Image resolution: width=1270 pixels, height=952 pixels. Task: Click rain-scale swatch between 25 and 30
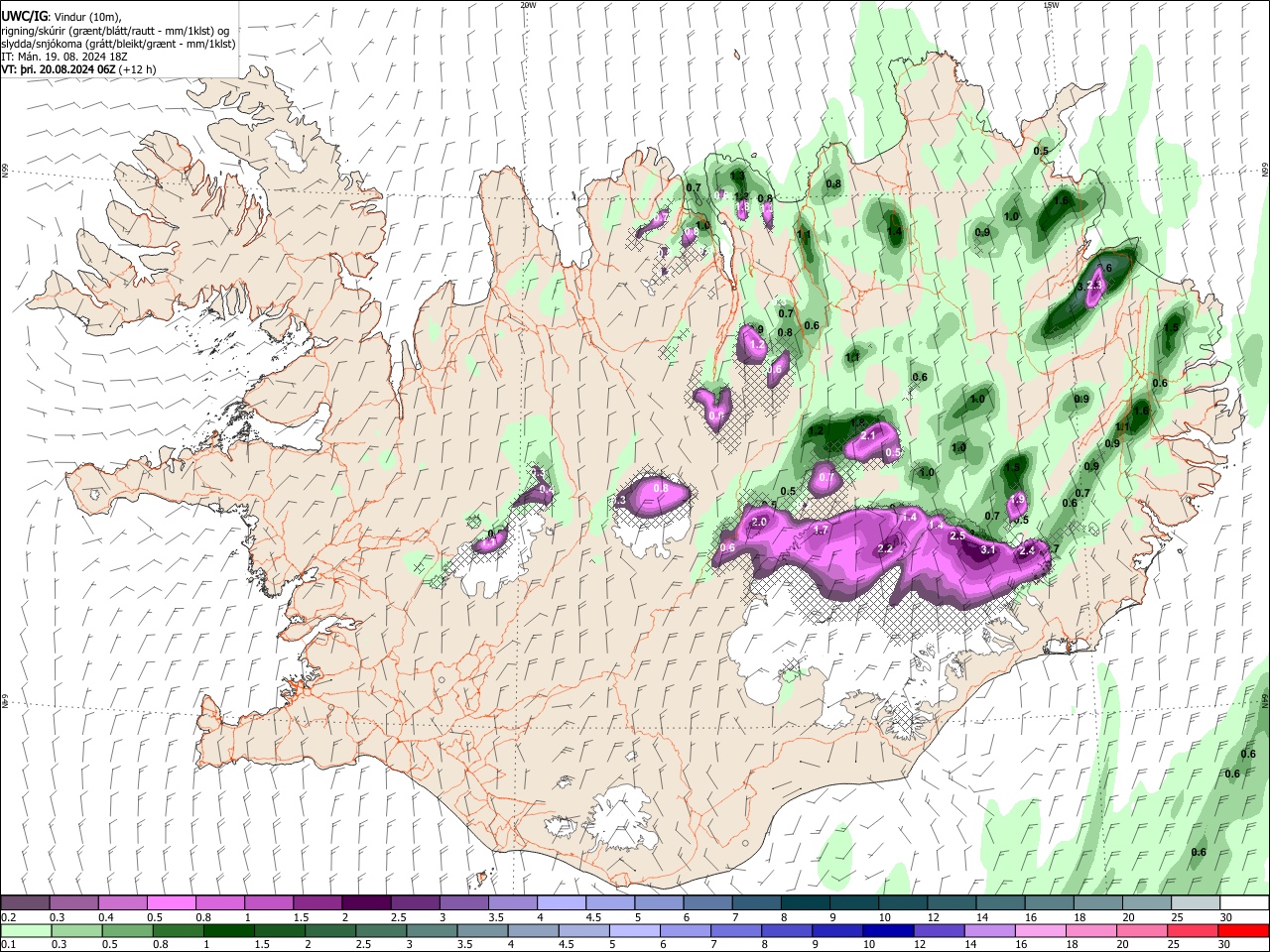point(1196,930)
